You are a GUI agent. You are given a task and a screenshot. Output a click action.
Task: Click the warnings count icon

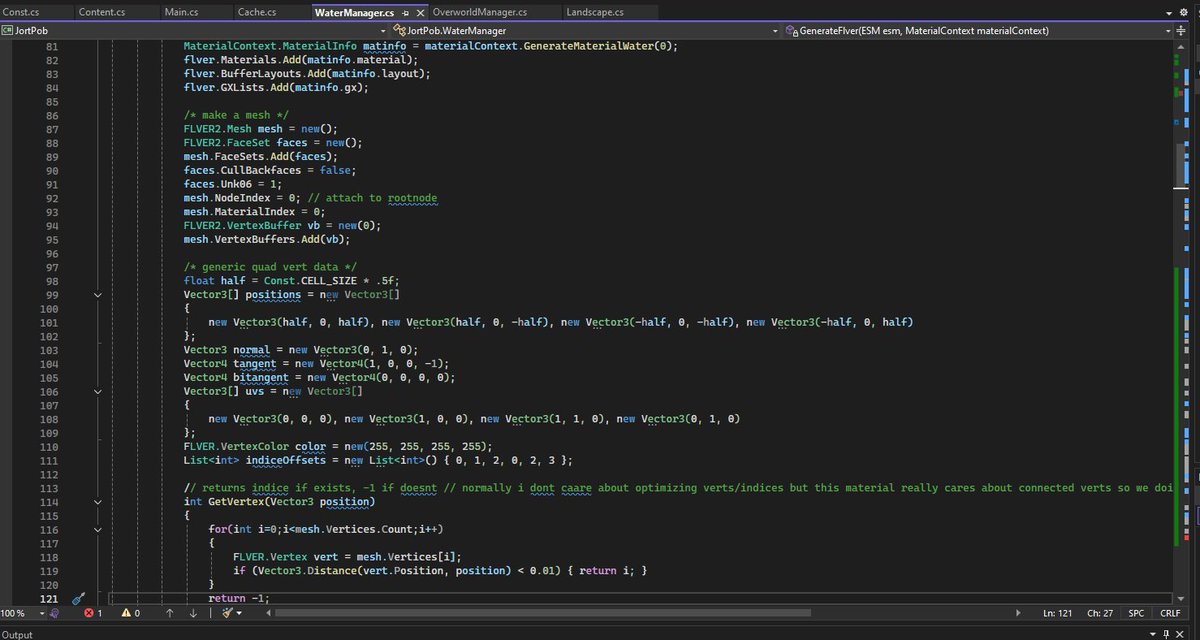coord(131,613)
